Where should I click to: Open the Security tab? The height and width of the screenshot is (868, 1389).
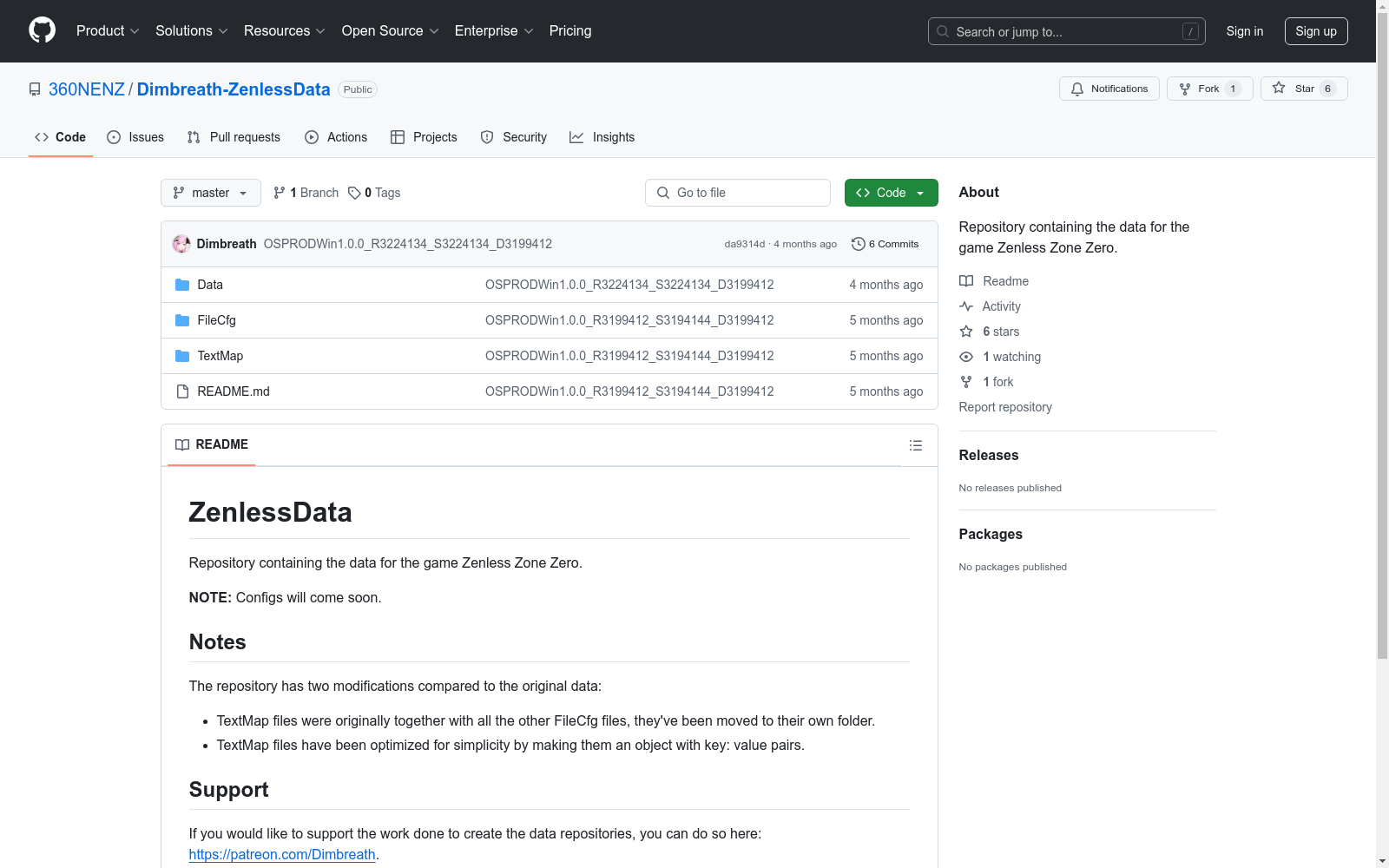tap(514, 137)
